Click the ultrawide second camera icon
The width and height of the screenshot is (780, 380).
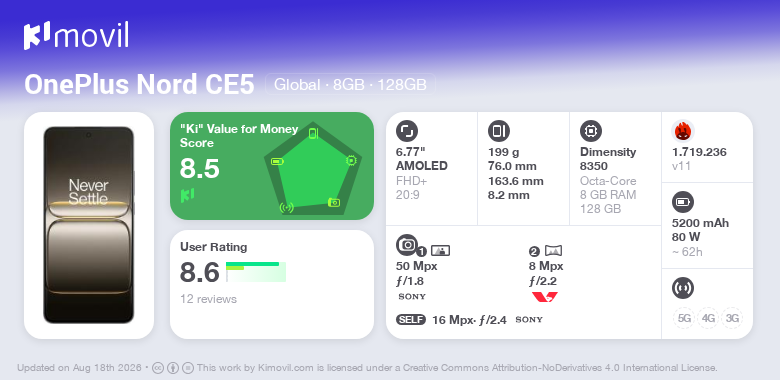pos(553,251)
